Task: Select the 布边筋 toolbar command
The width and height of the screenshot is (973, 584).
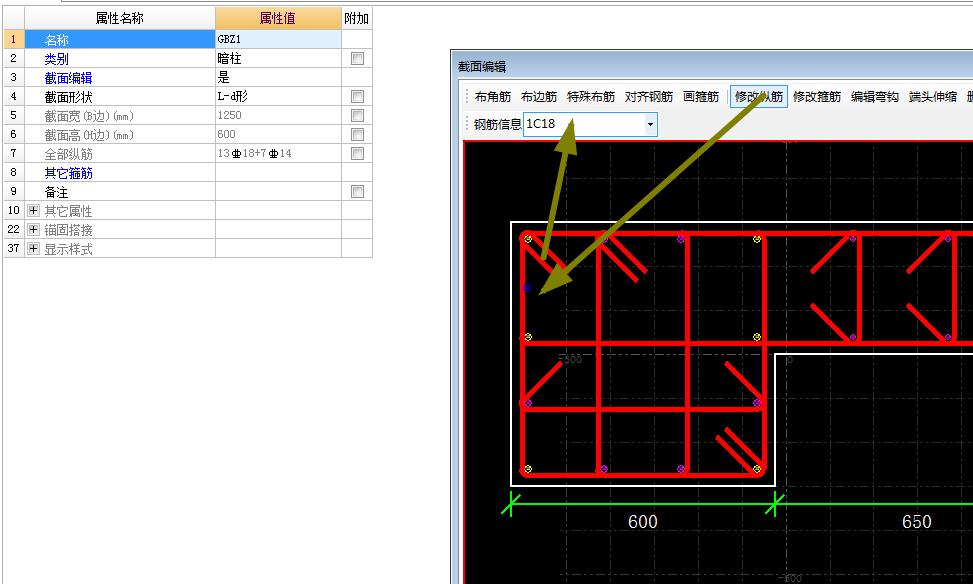Action: pyautogui.click(x=539, y=97)
